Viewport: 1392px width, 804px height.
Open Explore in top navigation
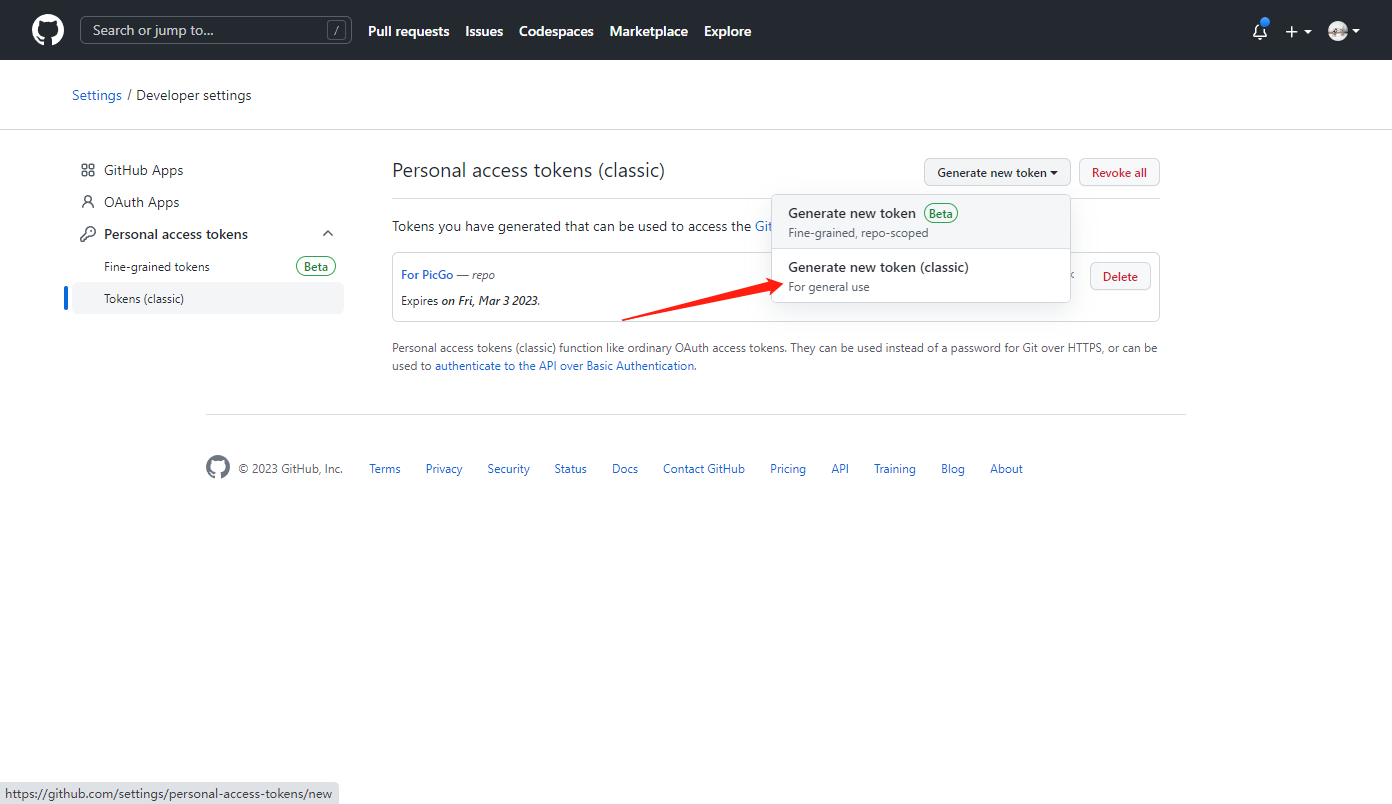click(x=727, y=31)
